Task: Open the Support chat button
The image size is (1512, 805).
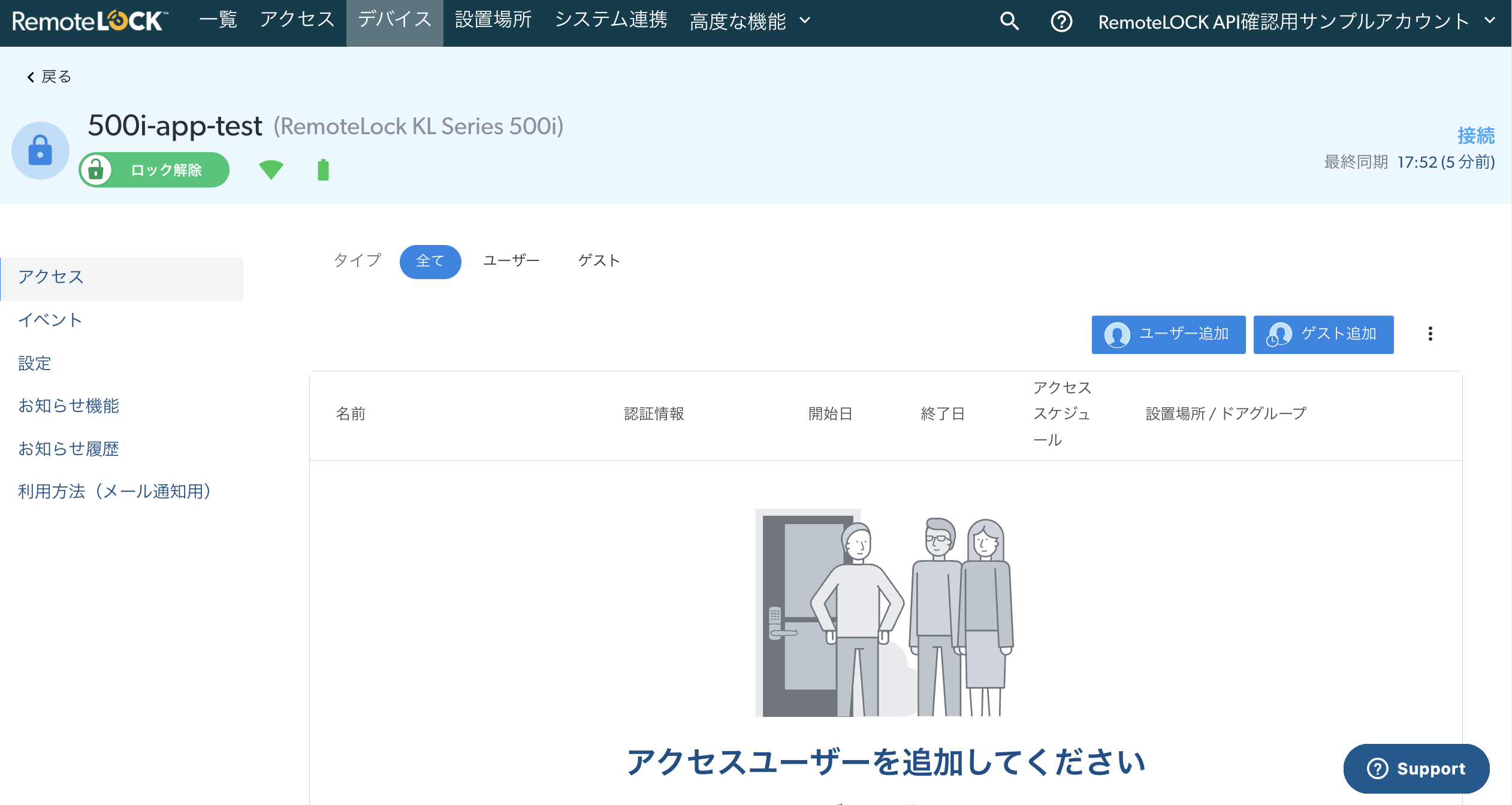Action: tap(1416, 768)
